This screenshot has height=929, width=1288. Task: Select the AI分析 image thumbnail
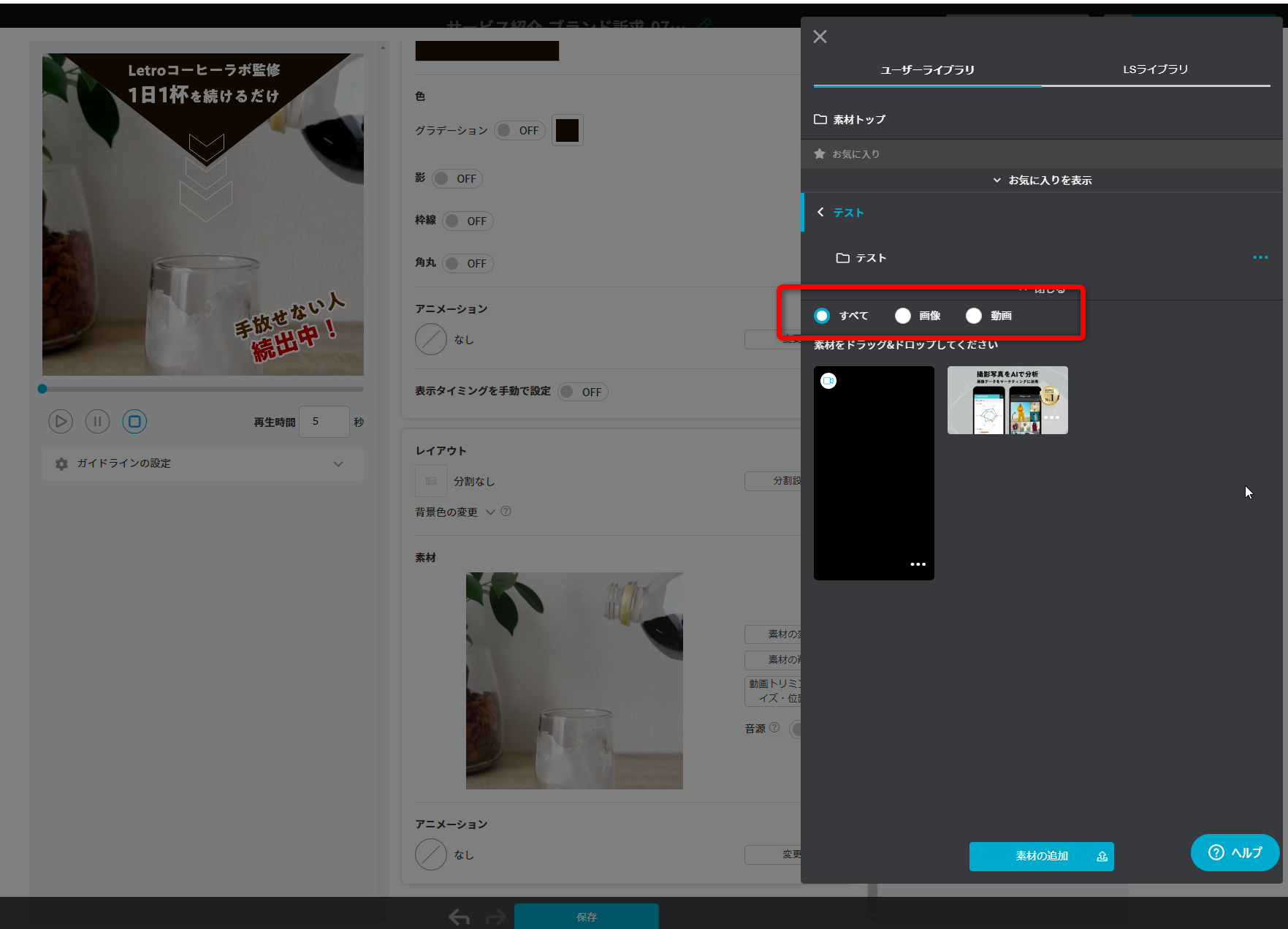[x=1007, y=400]
